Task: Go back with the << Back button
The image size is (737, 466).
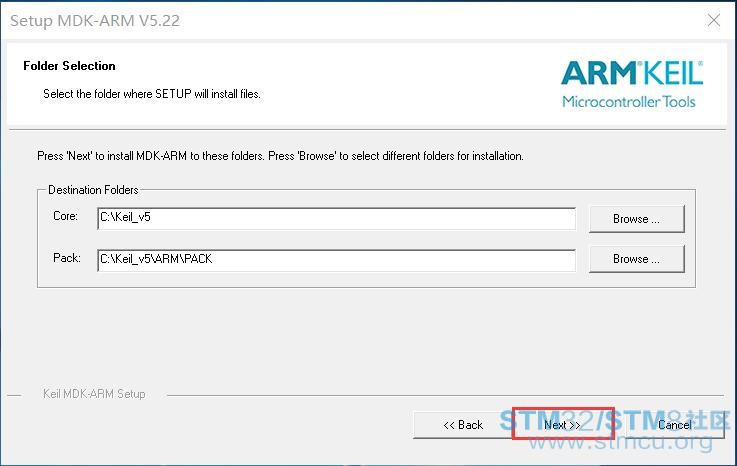Action: [463, 425]
